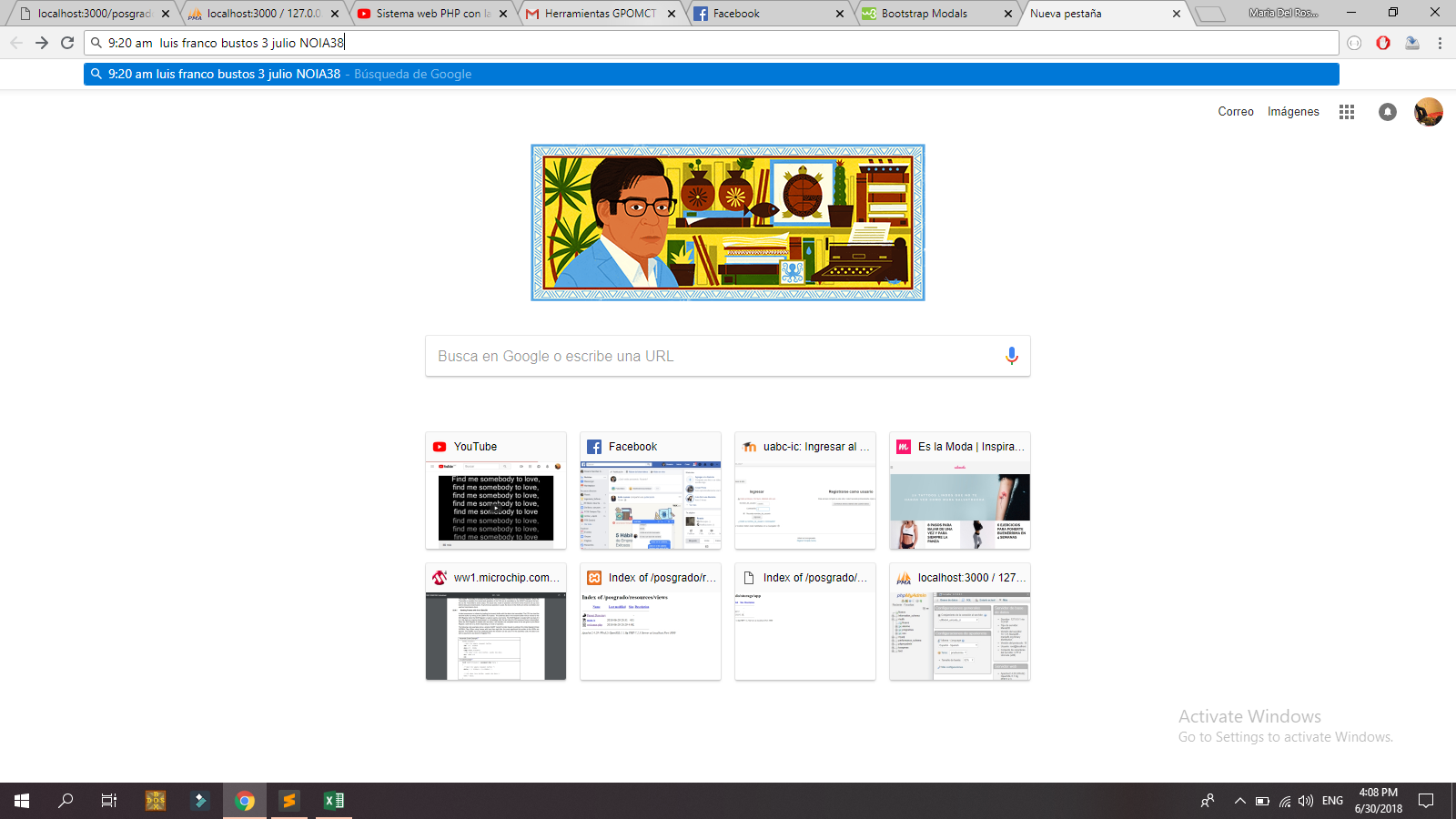1456x819 pixels.
Task: Click the reload page icon
Action: (67, 43)
